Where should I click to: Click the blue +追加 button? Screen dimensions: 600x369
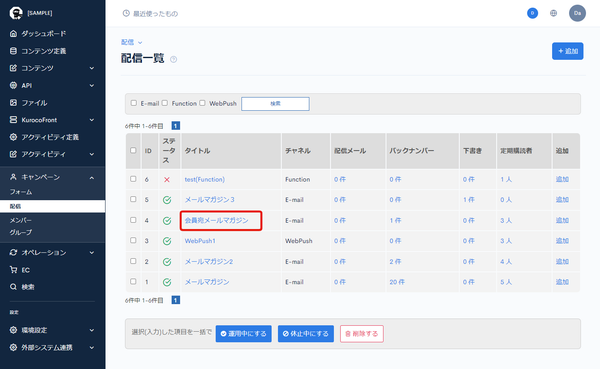[567, 51]
